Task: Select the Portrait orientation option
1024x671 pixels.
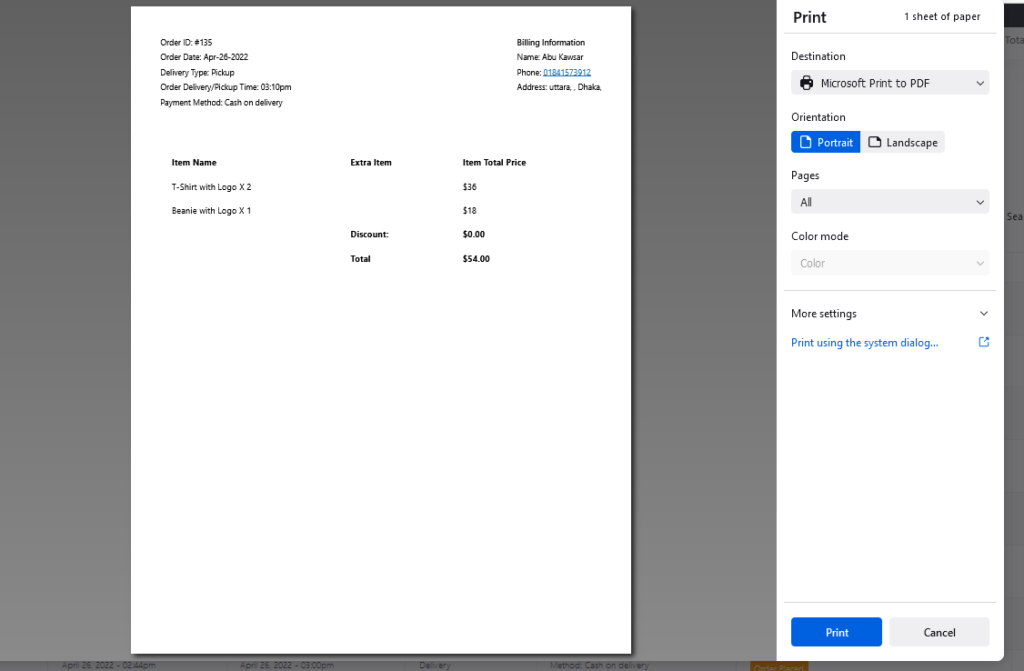Action: (x=825, y=142)
